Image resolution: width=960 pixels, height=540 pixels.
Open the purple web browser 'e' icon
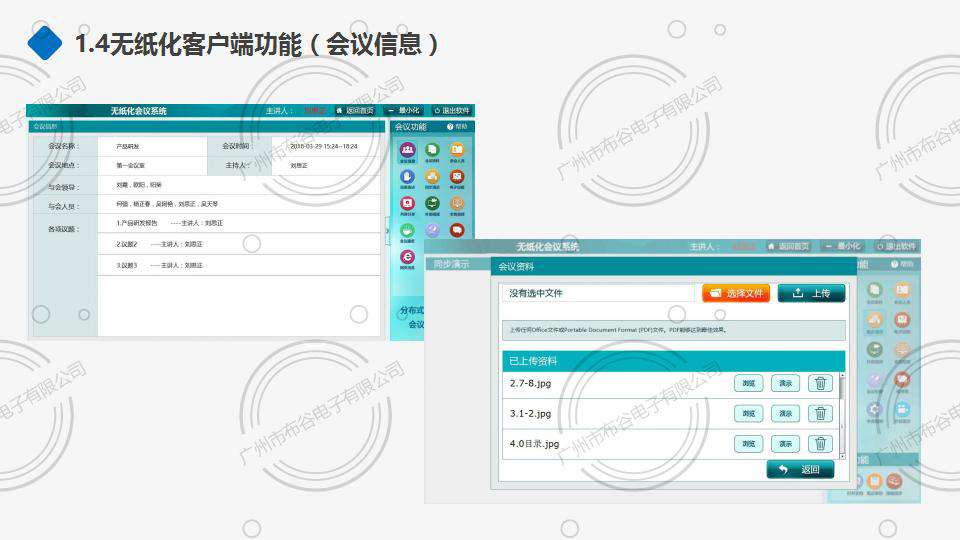coord(407,257)
